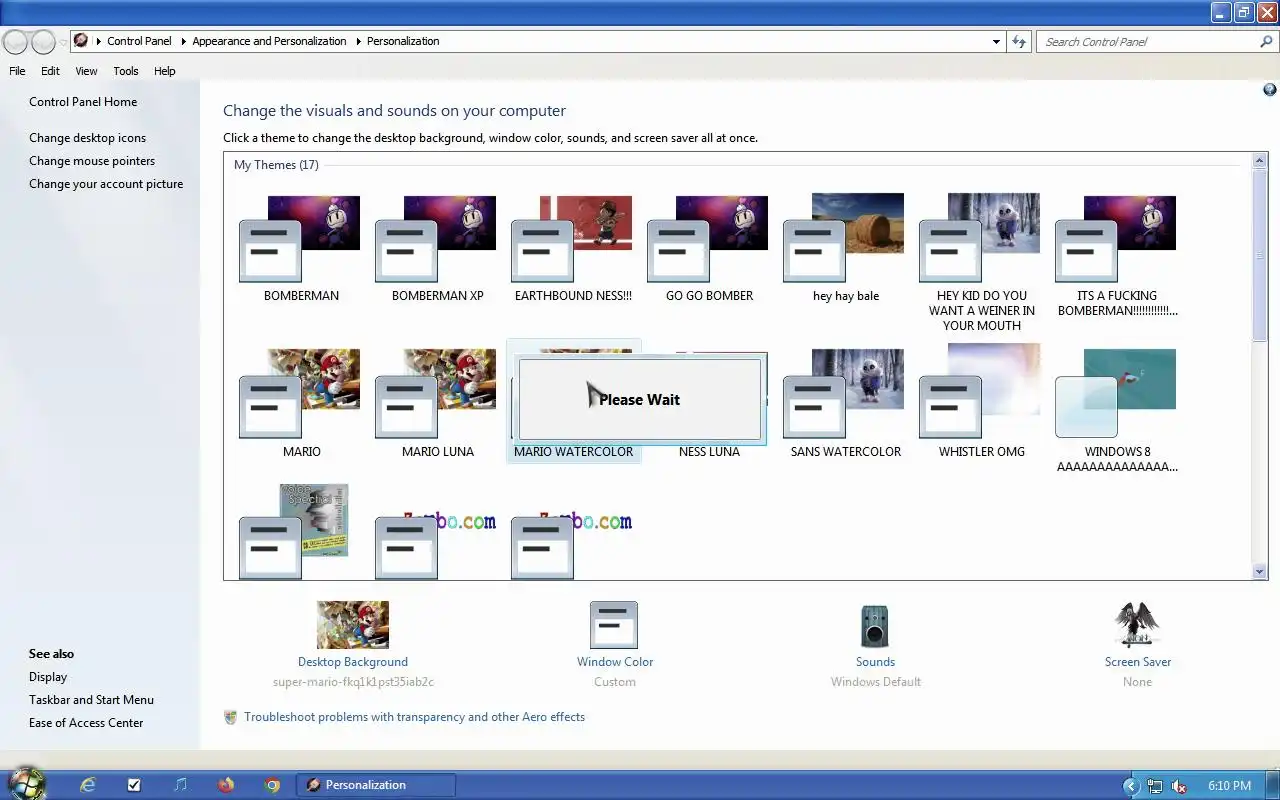Click the Back navigation button
This screenshot has height=800, width=1280.
pos(15,42)
